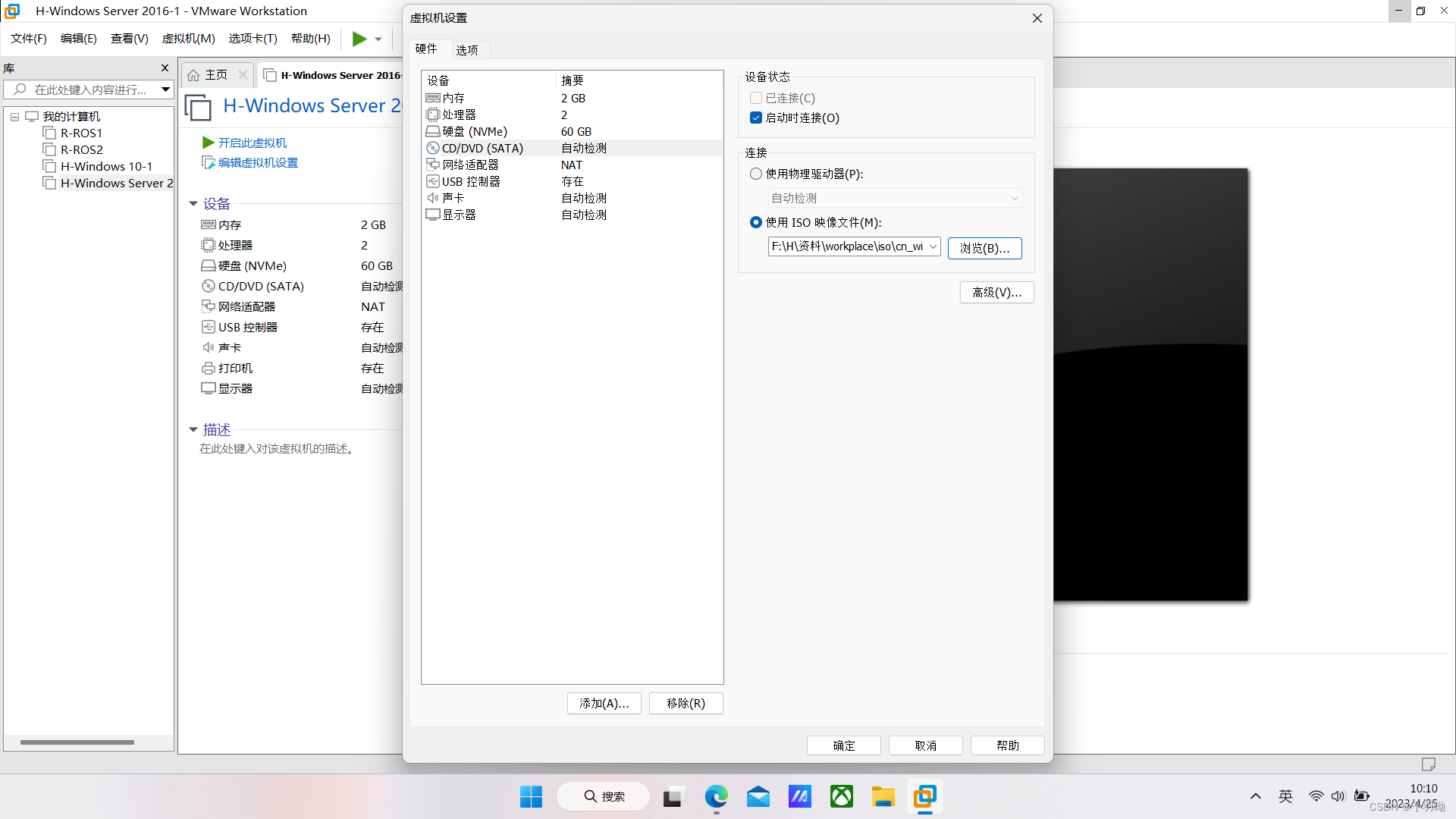Close the library panel with X
This screenshot has height=819, width=1456.
165,68
